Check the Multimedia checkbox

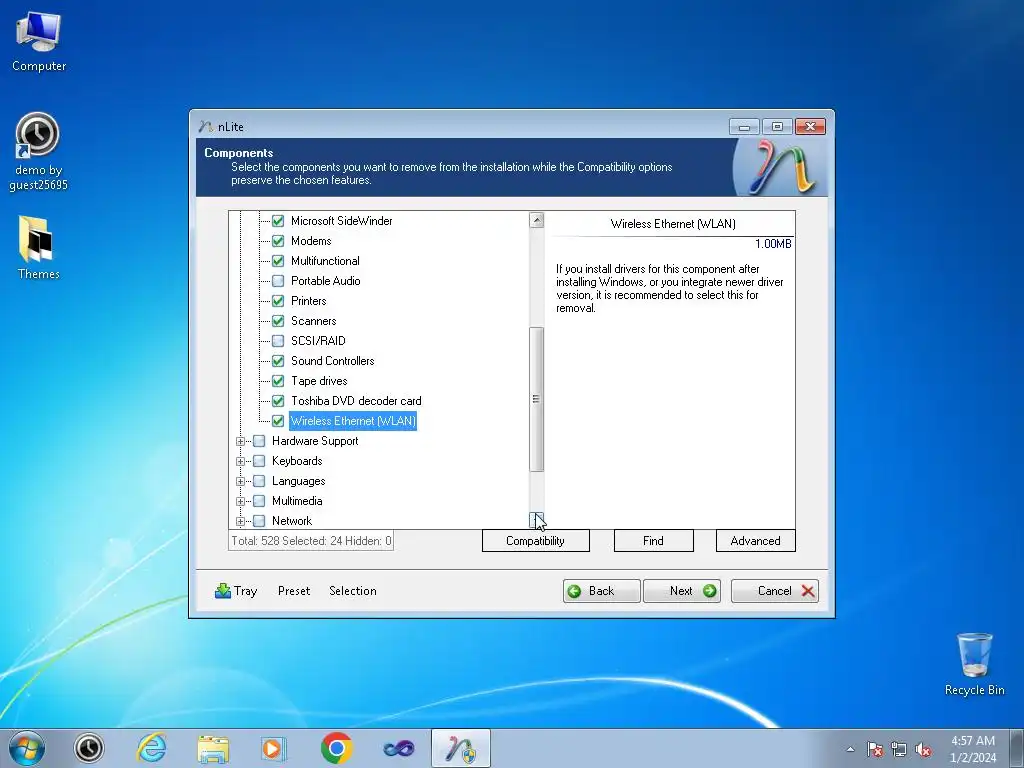click(x=259, y=501)
